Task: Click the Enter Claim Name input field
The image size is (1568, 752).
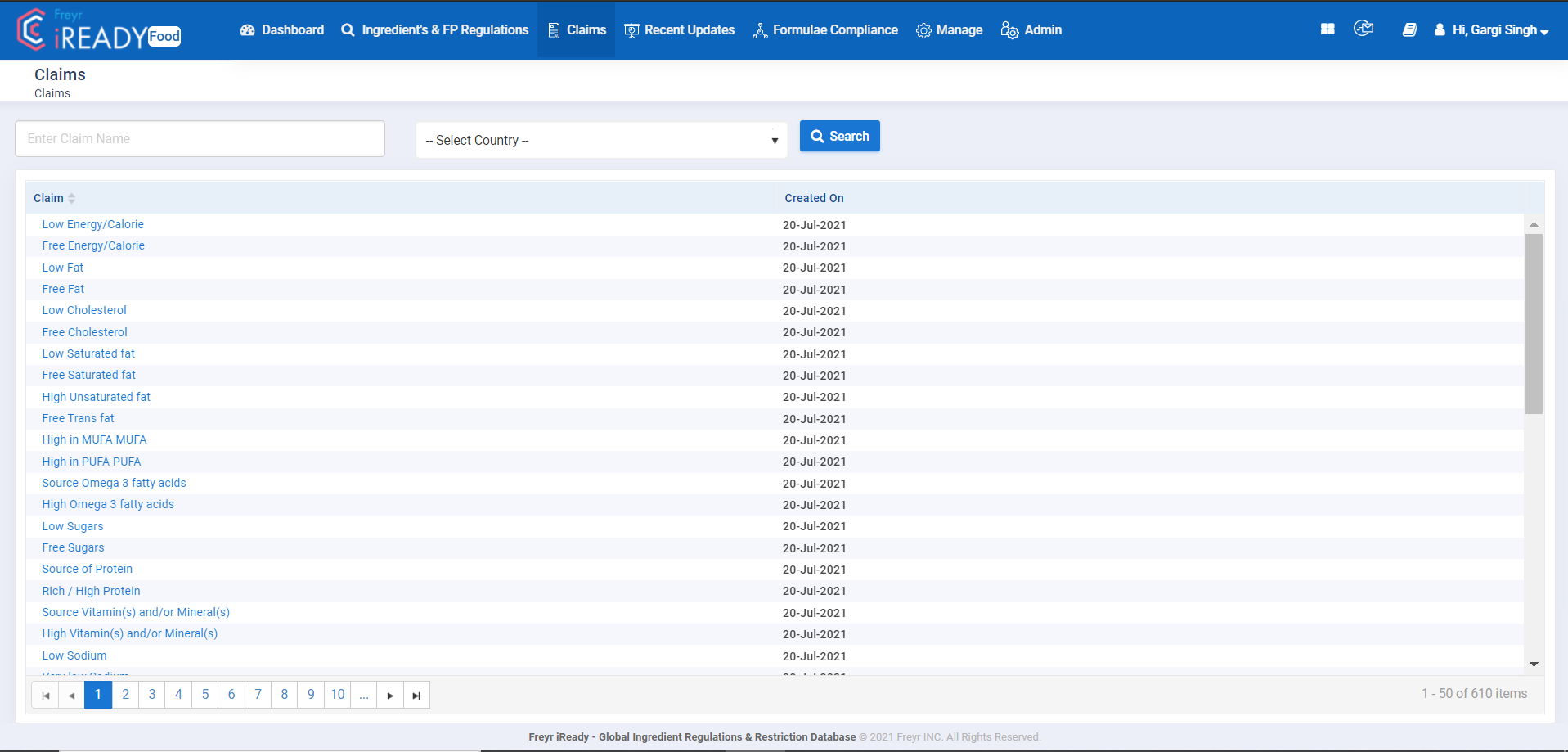Action: point(199,138)
